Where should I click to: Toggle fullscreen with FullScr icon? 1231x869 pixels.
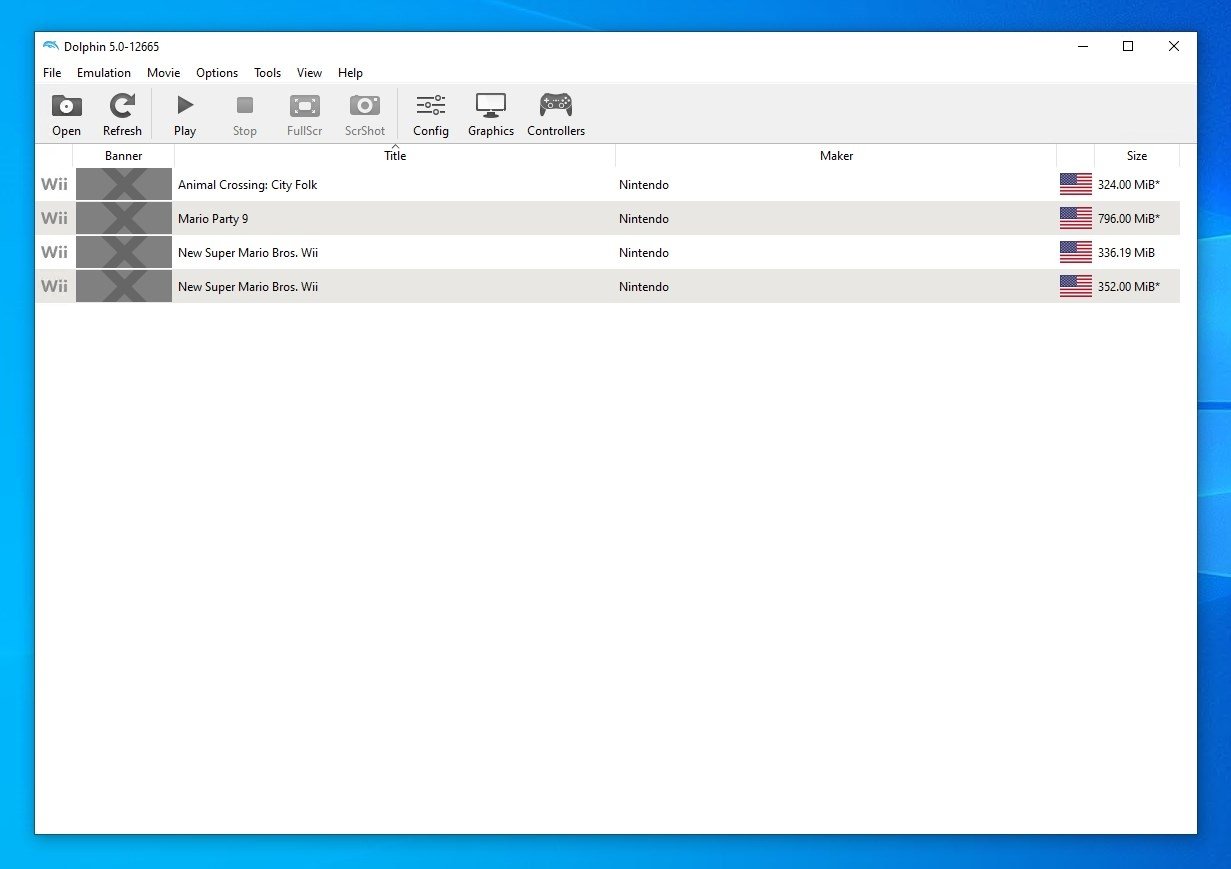(x=305, y=115)
